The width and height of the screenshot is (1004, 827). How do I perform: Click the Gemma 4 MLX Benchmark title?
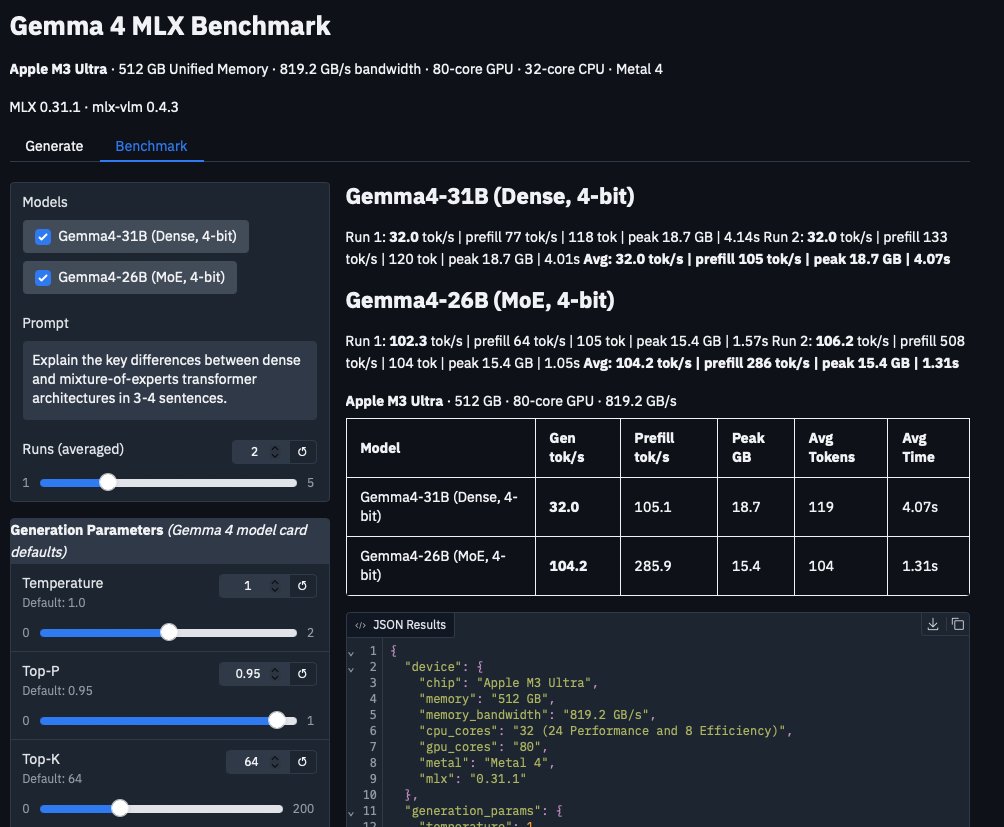170,26
